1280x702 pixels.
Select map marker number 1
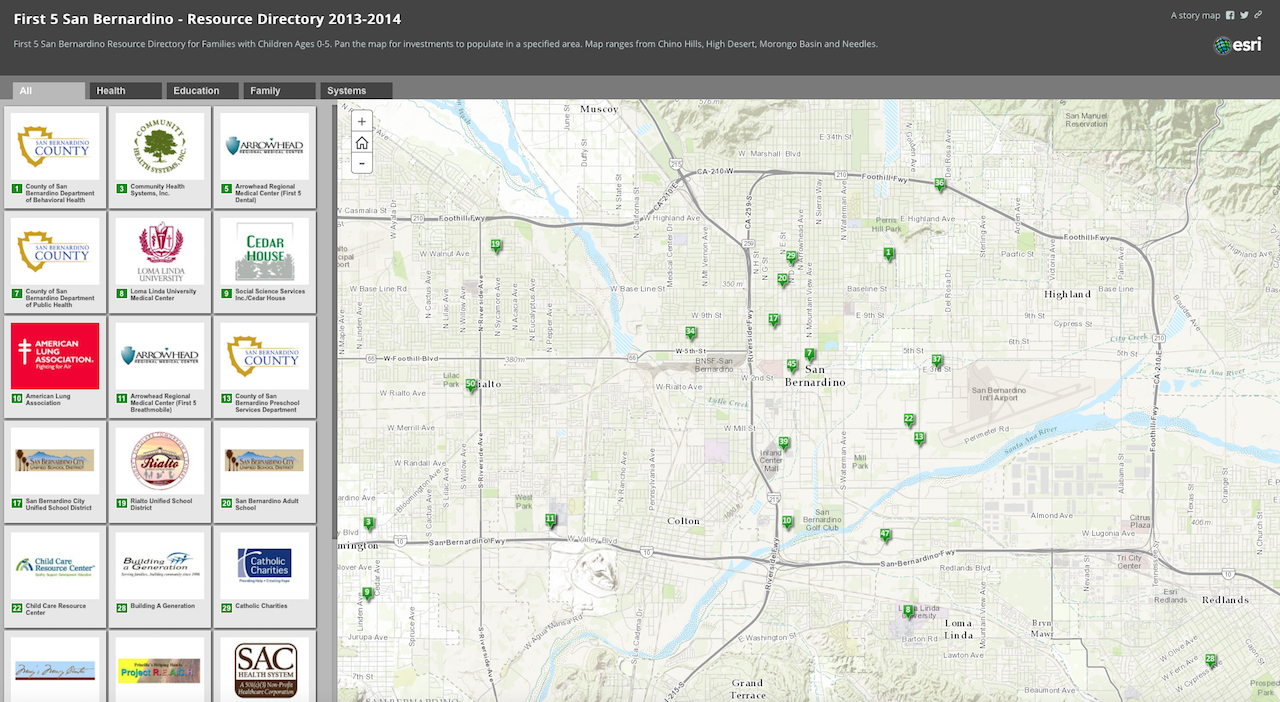(x=888, y=254)
